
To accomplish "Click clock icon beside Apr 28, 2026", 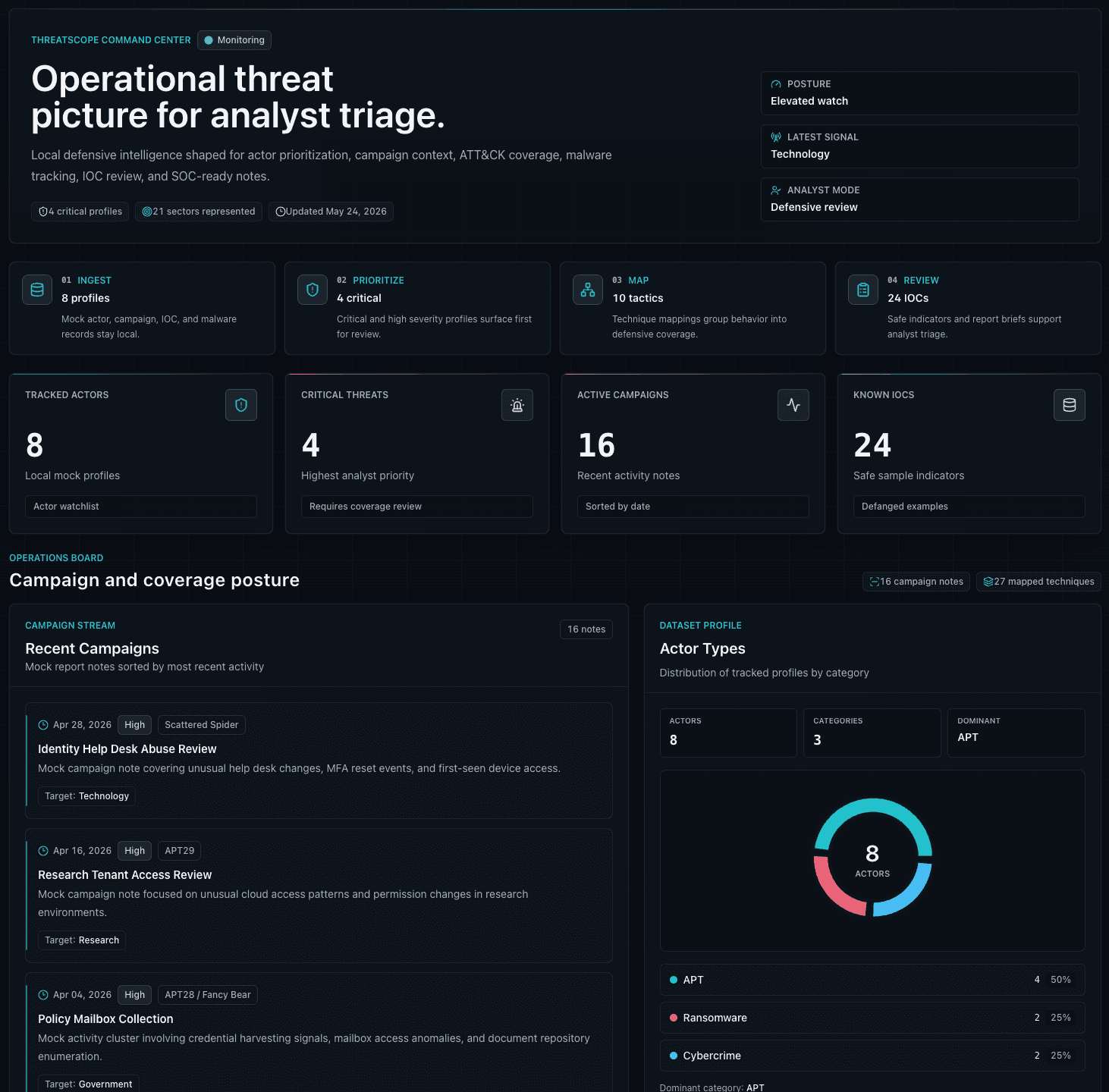I will pos(43,725).
